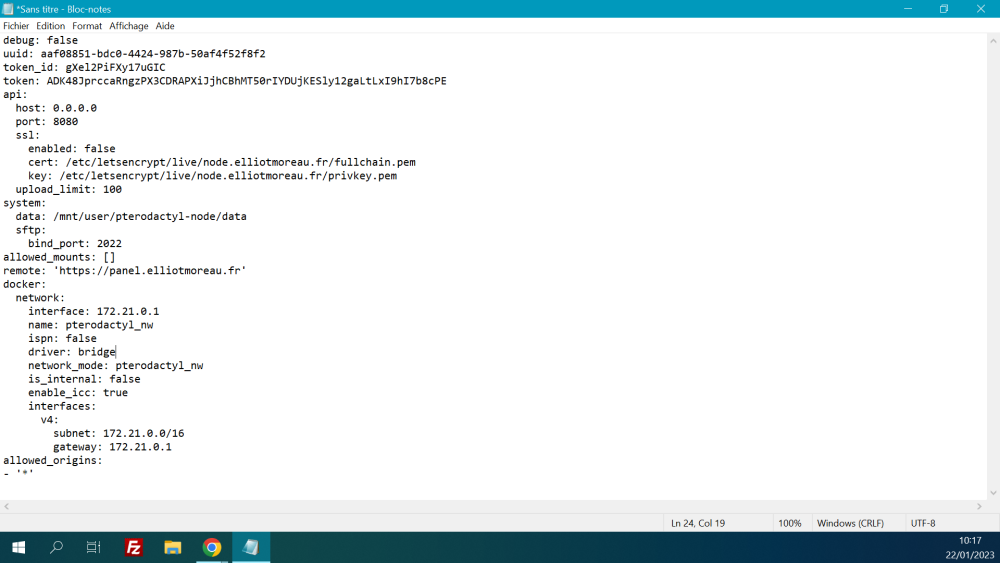Open the Aide menu
Screen dimensions: 1000x563
[x=165, y=26]
